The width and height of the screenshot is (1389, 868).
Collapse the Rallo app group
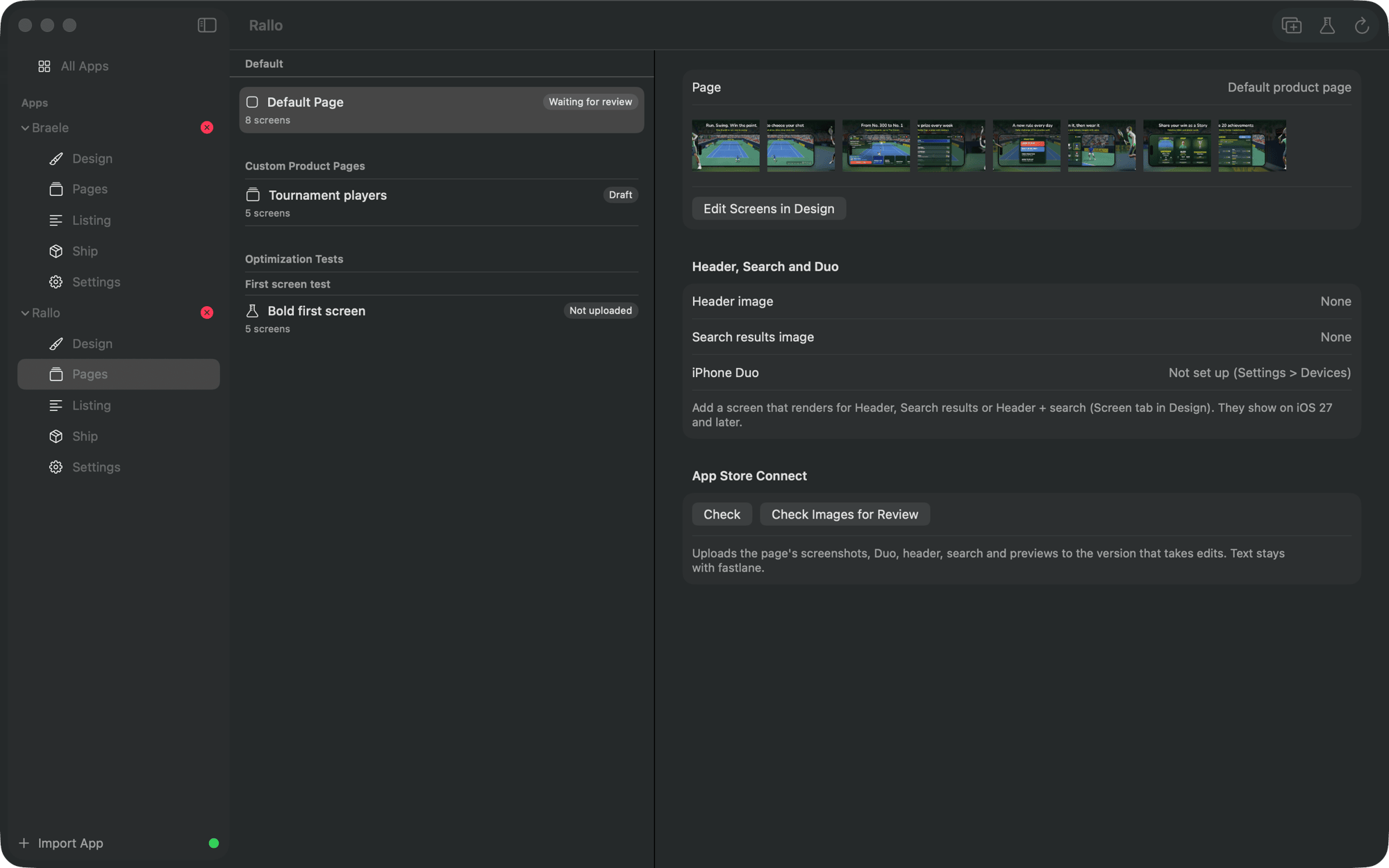[25, 312]
